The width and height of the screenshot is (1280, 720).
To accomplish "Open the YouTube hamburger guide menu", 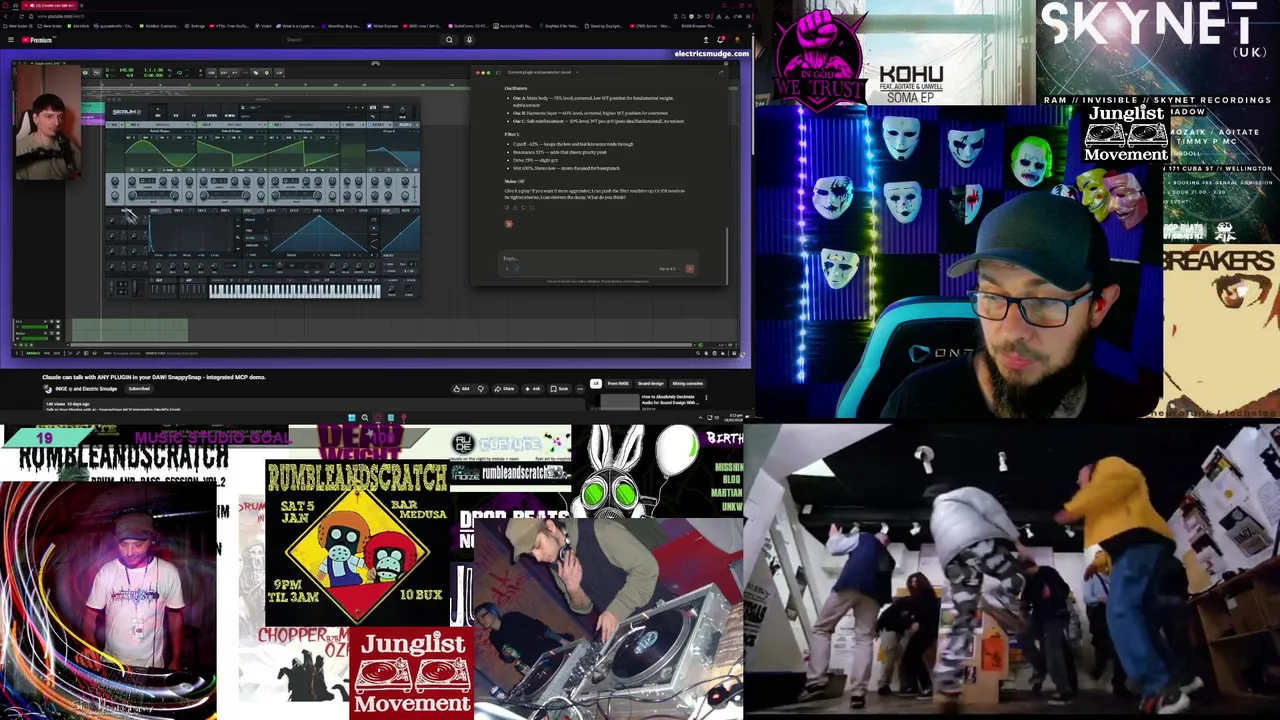I will (x=11, y=40).
